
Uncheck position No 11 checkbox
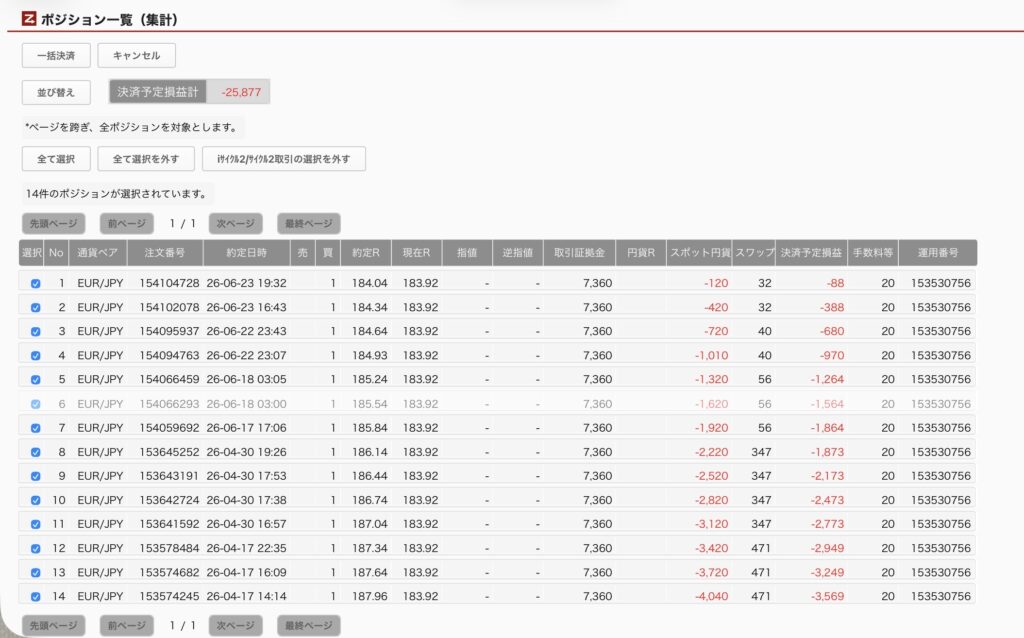click(35, 524)
